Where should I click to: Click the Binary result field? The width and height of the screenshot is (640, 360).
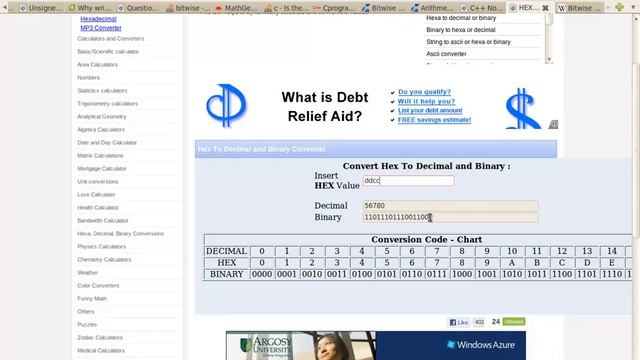[450, 218]
